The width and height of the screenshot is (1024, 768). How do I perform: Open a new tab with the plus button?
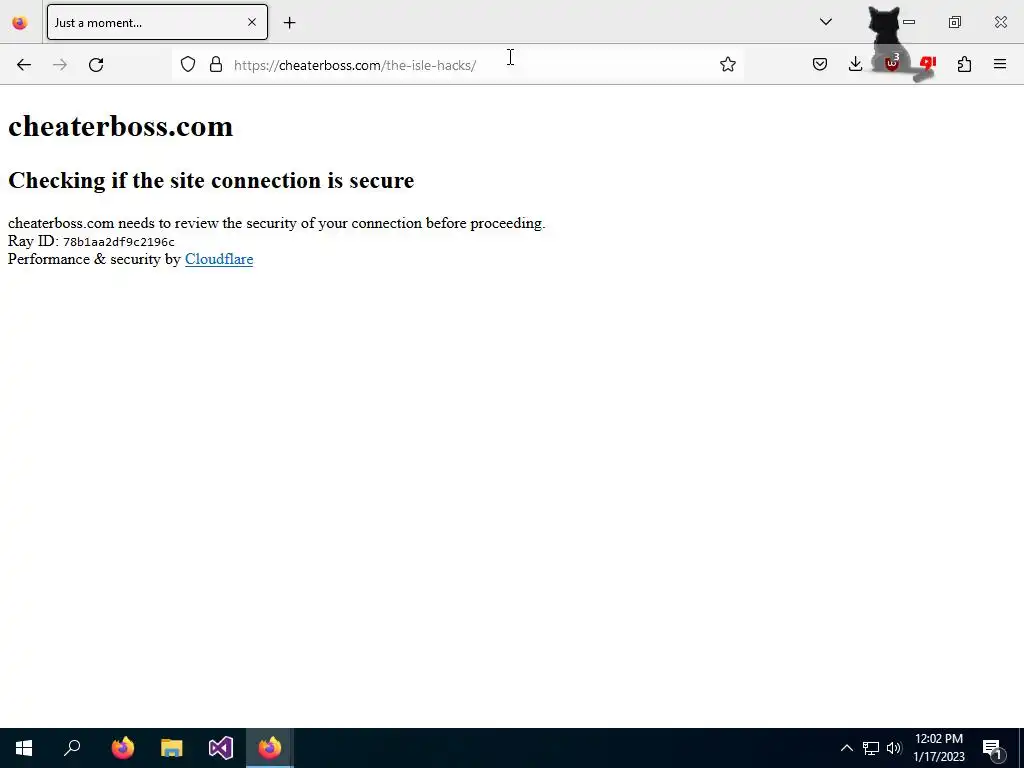tap(289, 23)
